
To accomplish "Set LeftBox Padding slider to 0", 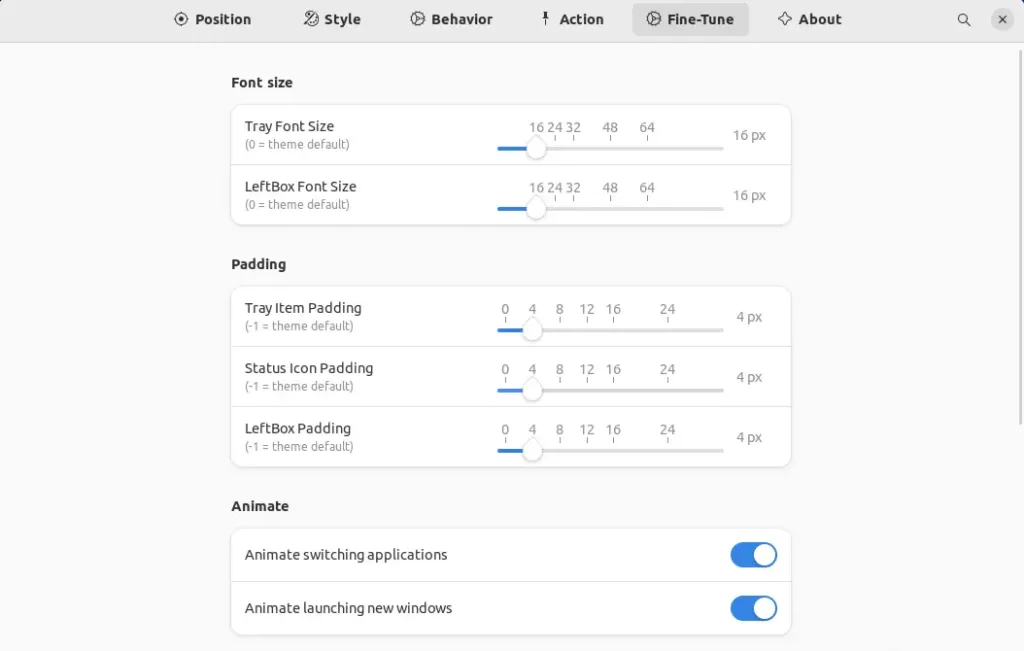I will coord(505,450).
